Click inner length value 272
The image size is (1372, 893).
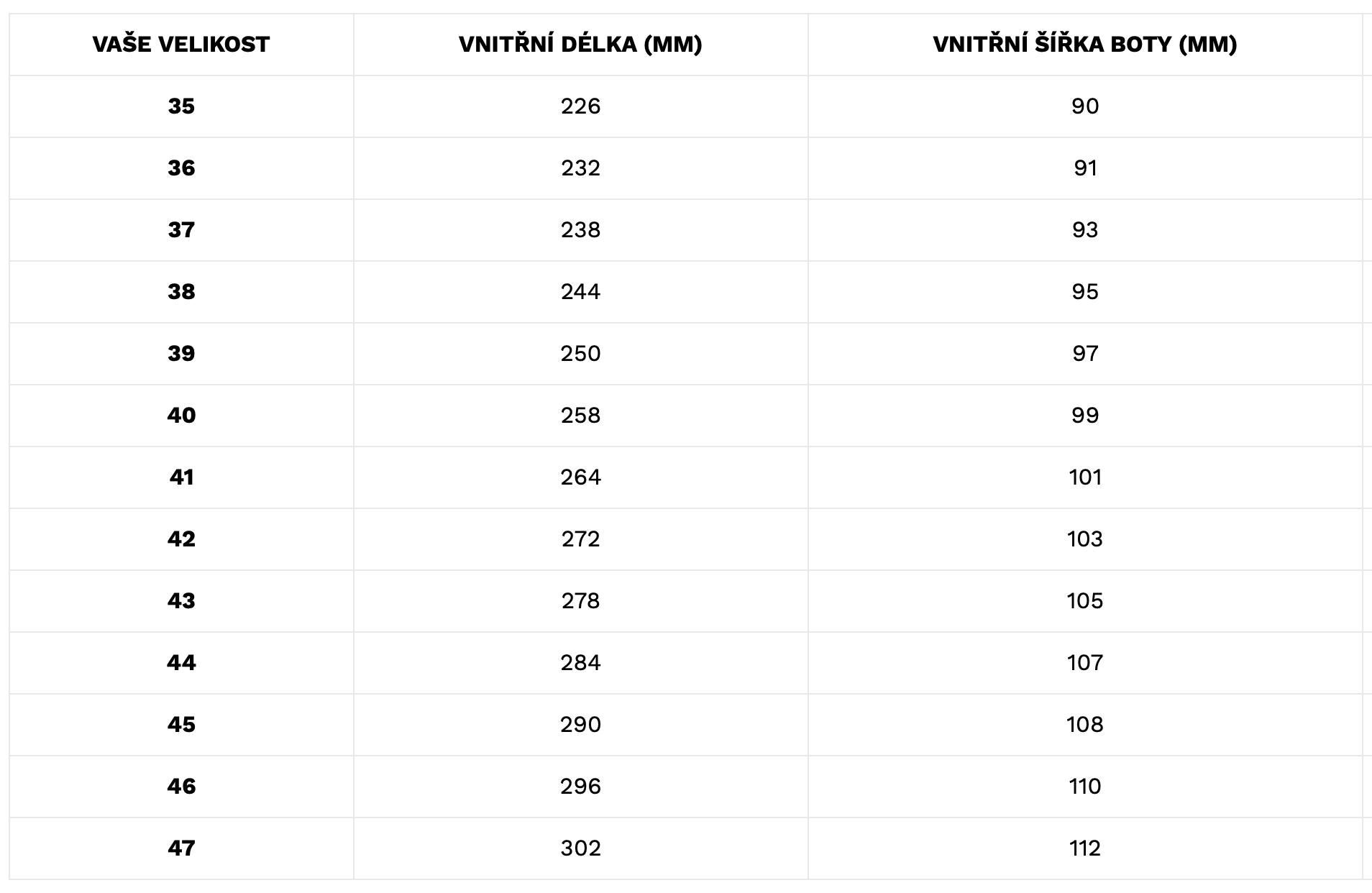[580, 539]
